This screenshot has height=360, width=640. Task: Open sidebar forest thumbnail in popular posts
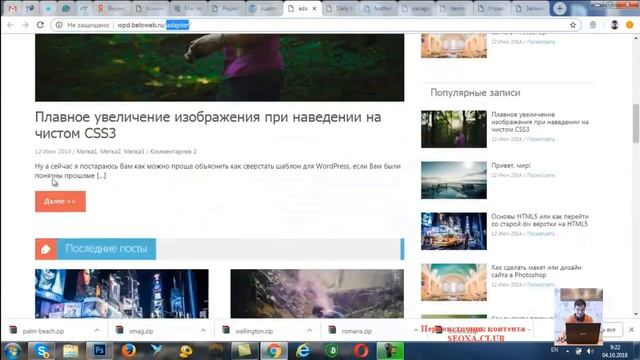pos(454,129)
